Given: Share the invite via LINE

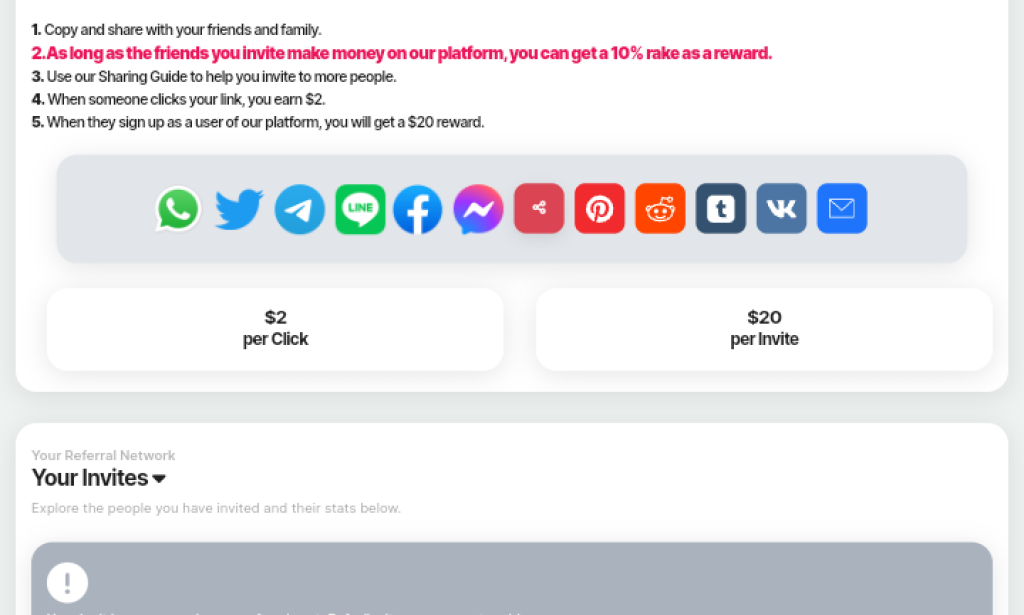Looking at the screenshot, I should (359, 209).
